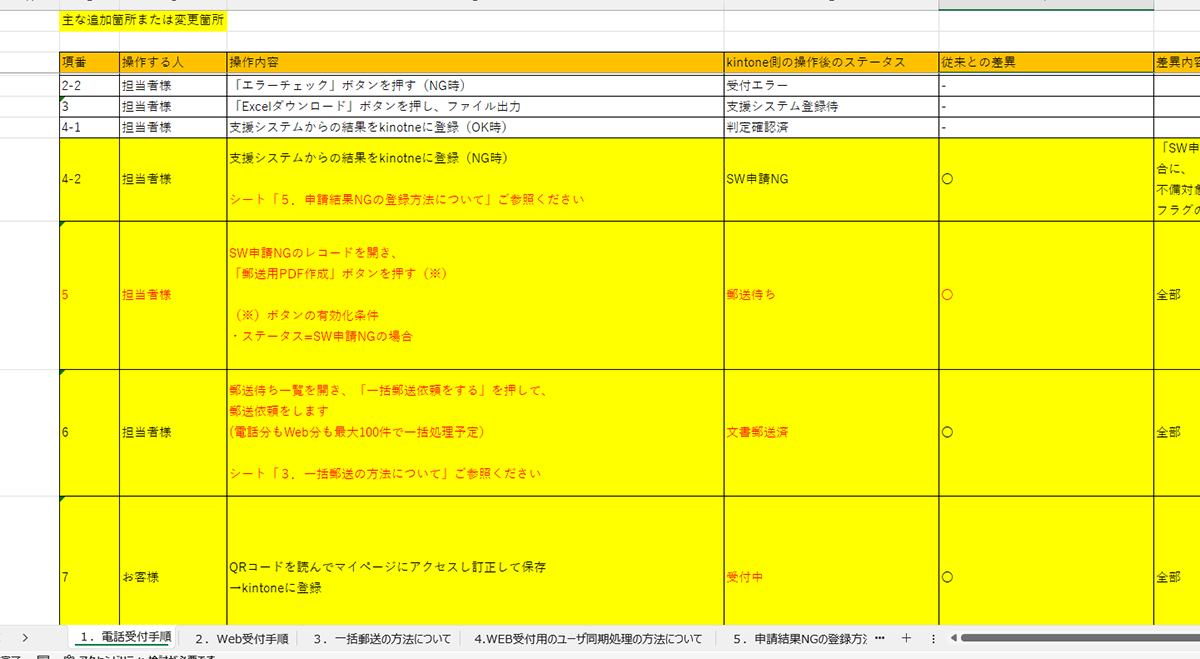Select the item number 4-1 cell
Screen dimensions: 1200x659
89,127
